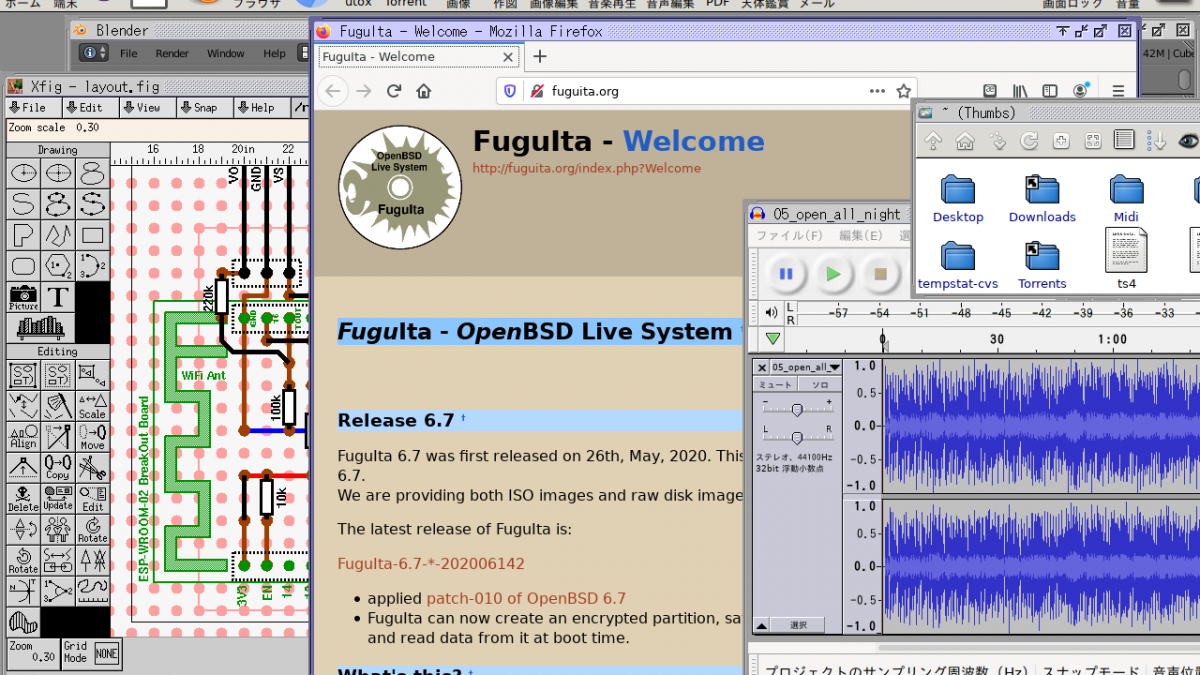Image resolution: width=1200 pixels, height=675 pixels.
Task: Adjust the Audacity track pan slider
Action: click(797, 437)
